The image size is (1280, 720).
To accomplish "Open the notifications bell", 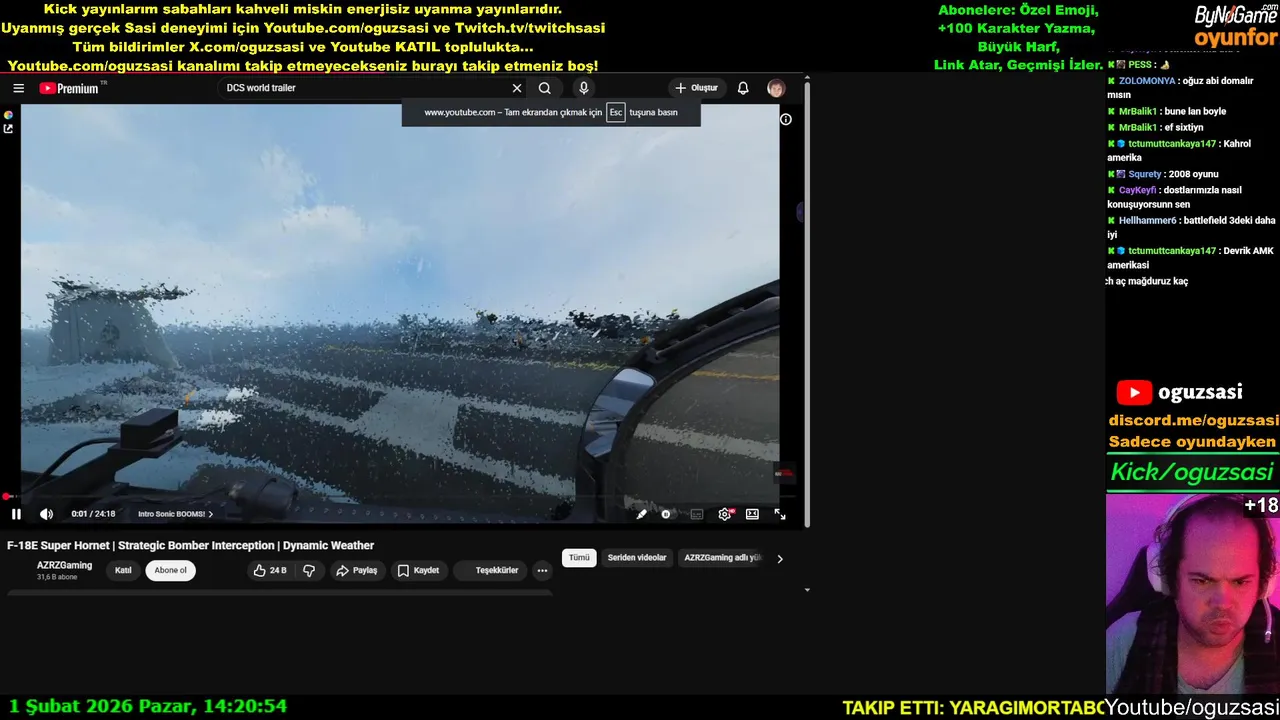I will tap(743, 88).
